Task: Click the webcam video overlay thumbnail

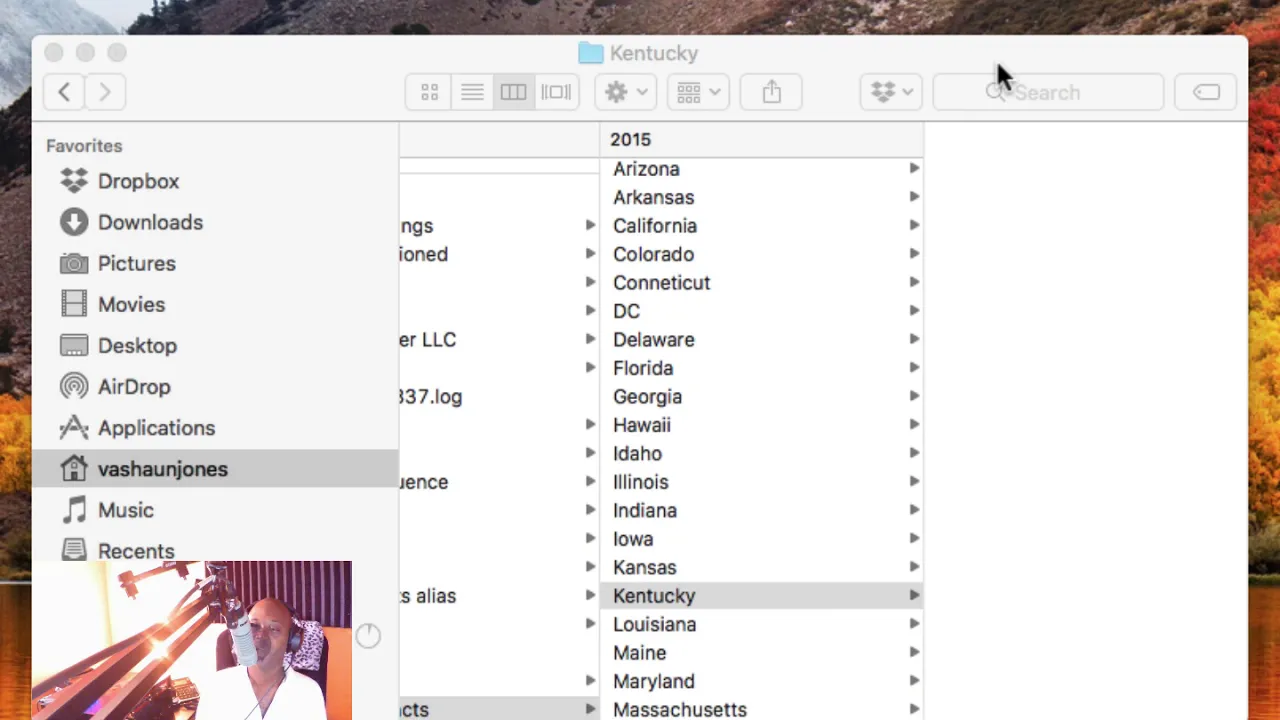Action: 192,640
